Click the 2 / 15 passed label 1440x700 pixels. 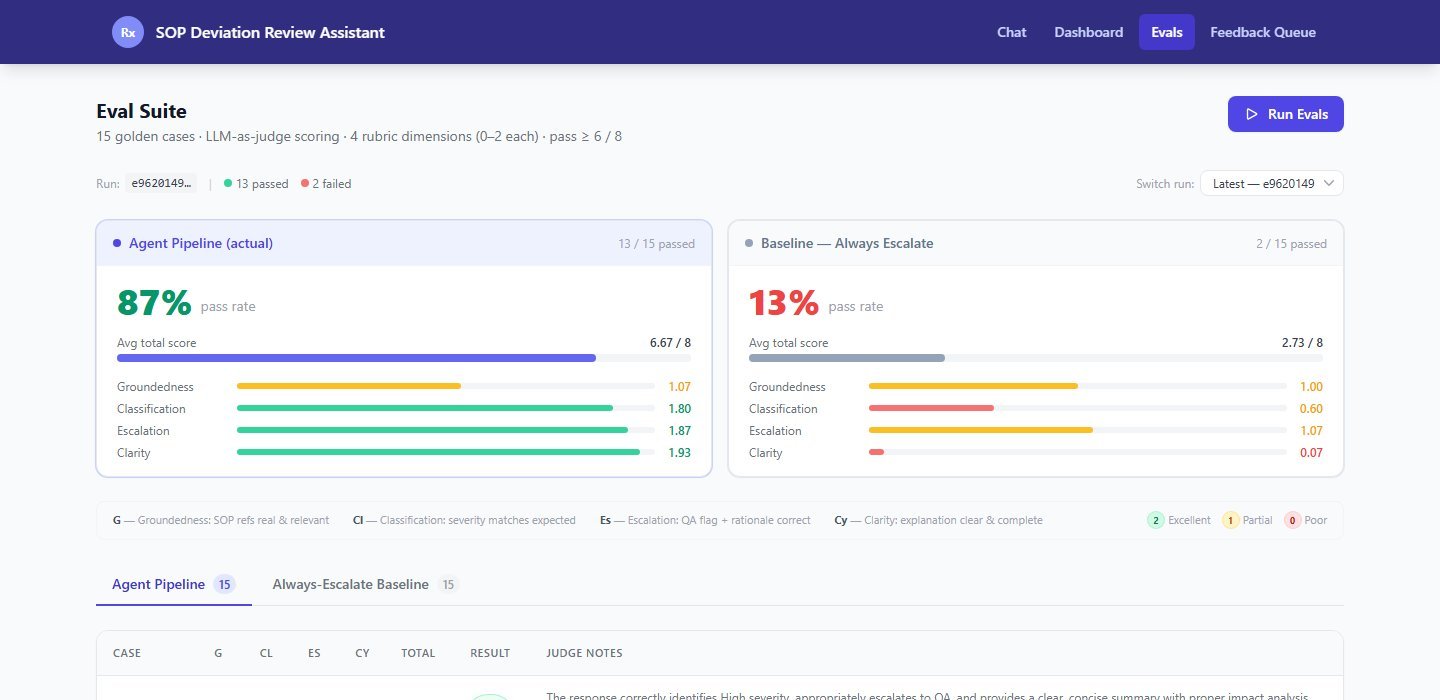point(1292,244)
